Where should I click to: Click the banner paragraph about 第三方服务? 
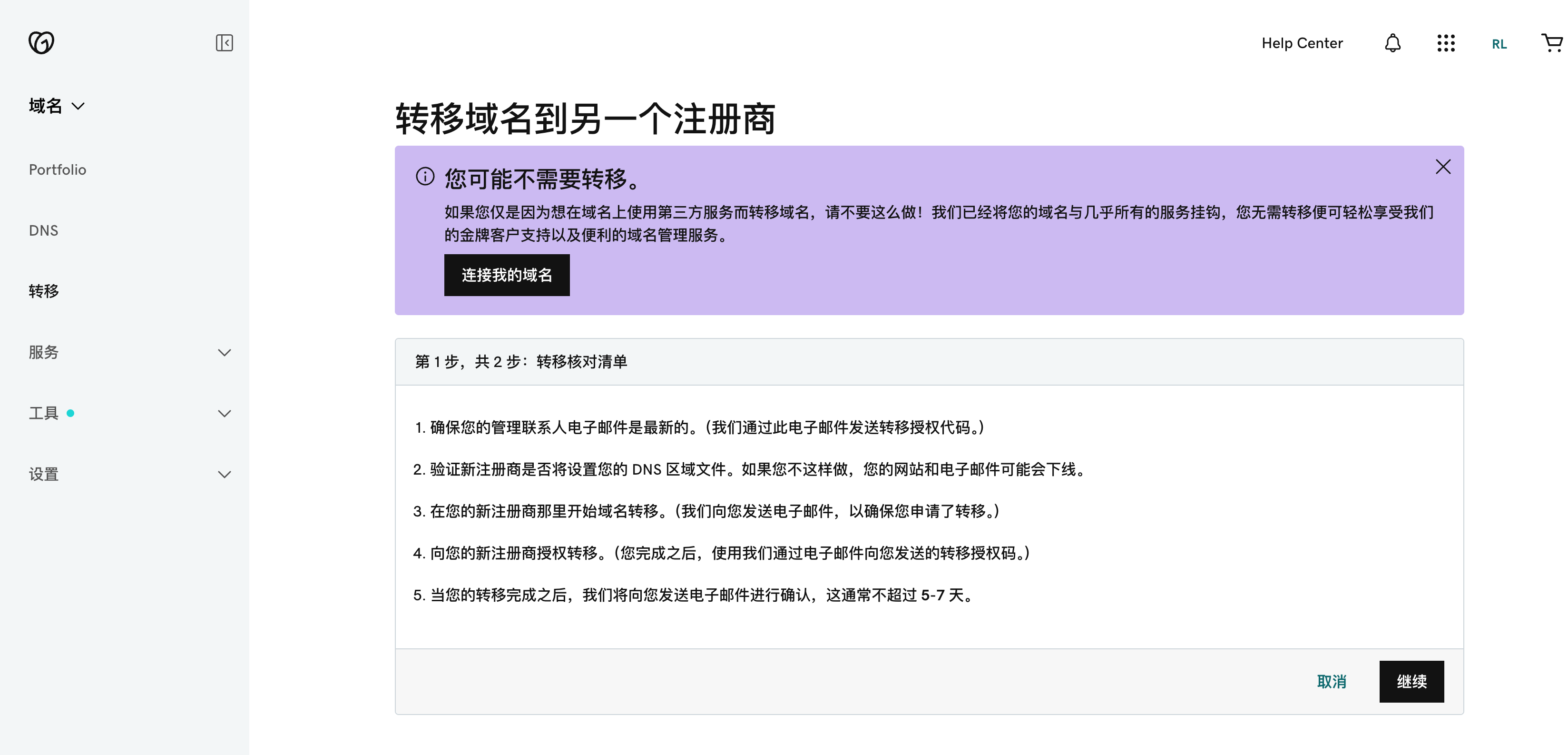939,223
